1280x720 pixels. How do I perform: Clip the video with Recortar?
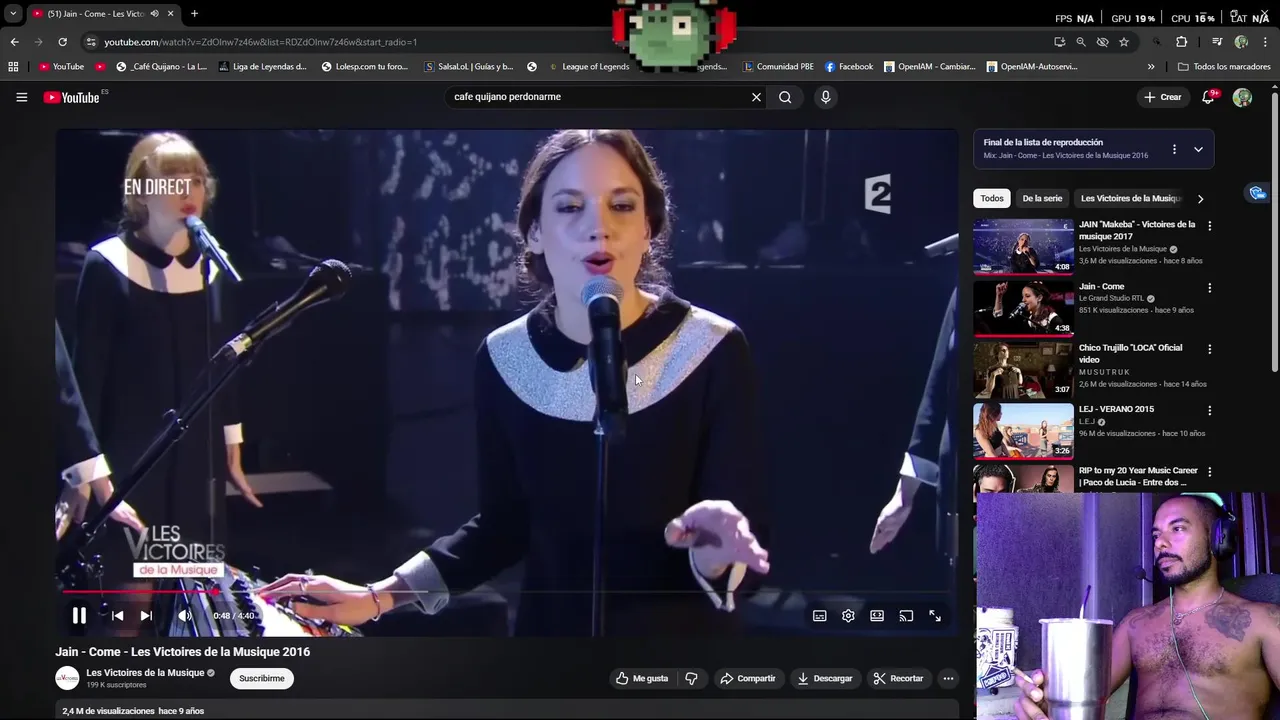[x=898, y=678]
